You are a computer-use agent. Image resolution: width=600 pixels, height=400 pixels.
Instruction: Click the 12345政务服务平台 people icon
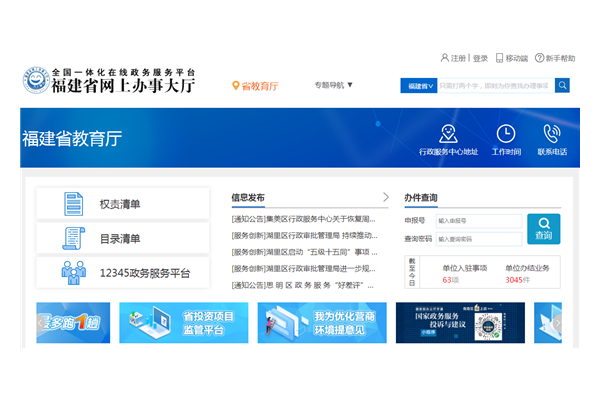(x=73, y=273)
